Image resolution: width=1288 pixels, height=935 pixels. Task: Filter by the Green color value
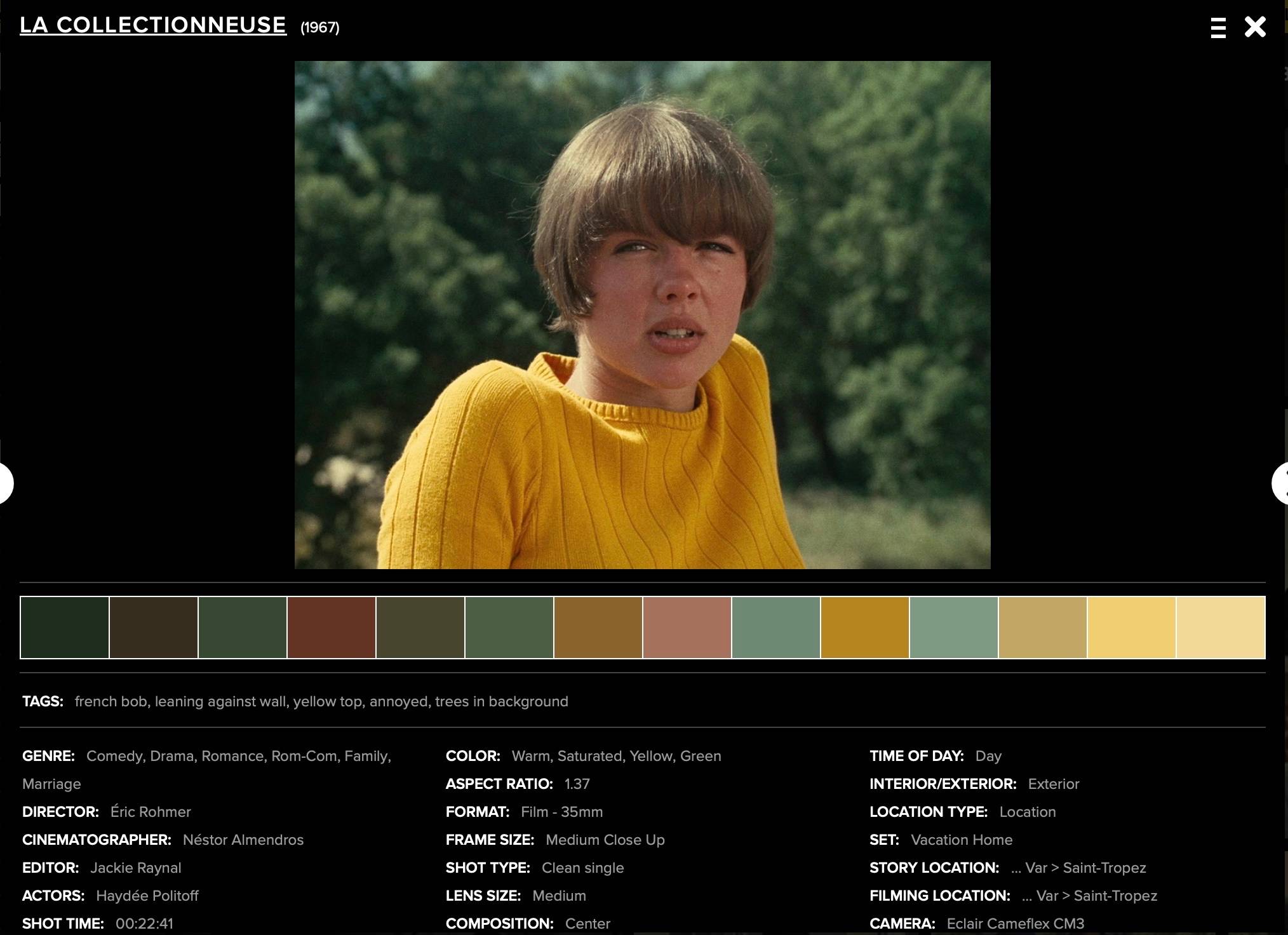[701, 756]
